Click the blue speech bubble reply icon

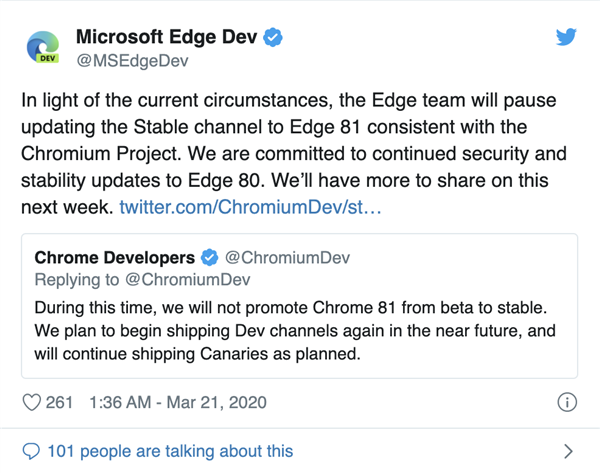[x=31, y=451]
